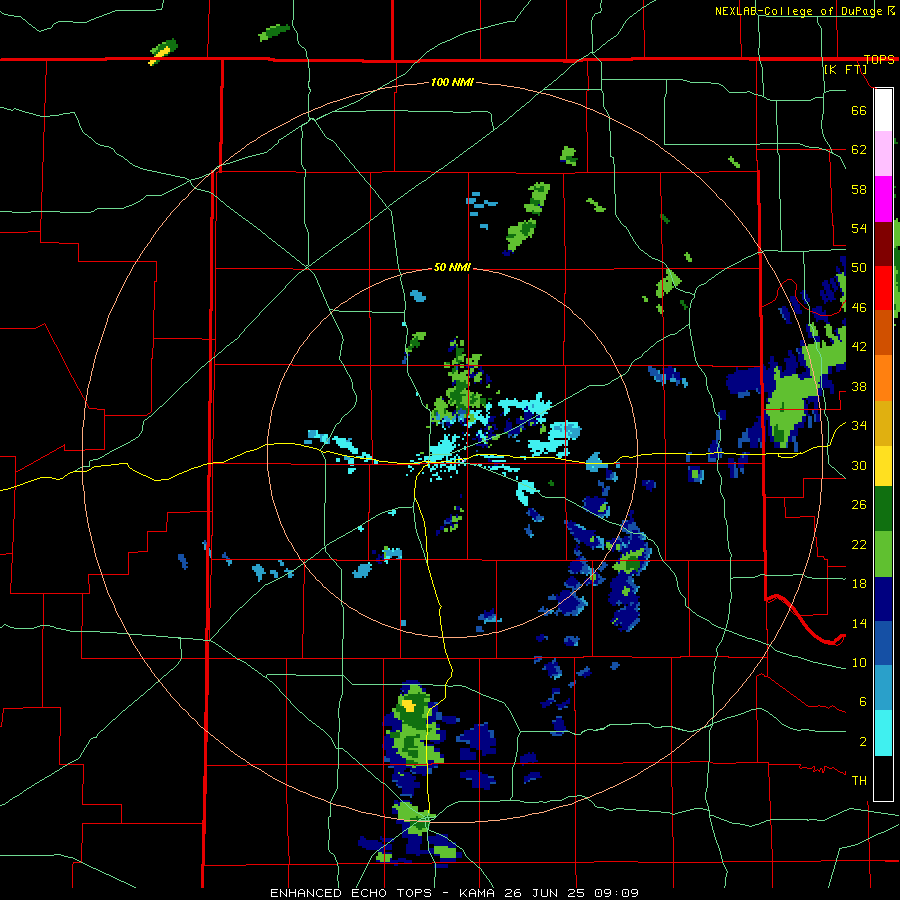The height and width of the screenshot is (900, 900).
Task: Click the 'NEXLAB-College of DuPage' credit text
Action: click(x=800, y=11)
